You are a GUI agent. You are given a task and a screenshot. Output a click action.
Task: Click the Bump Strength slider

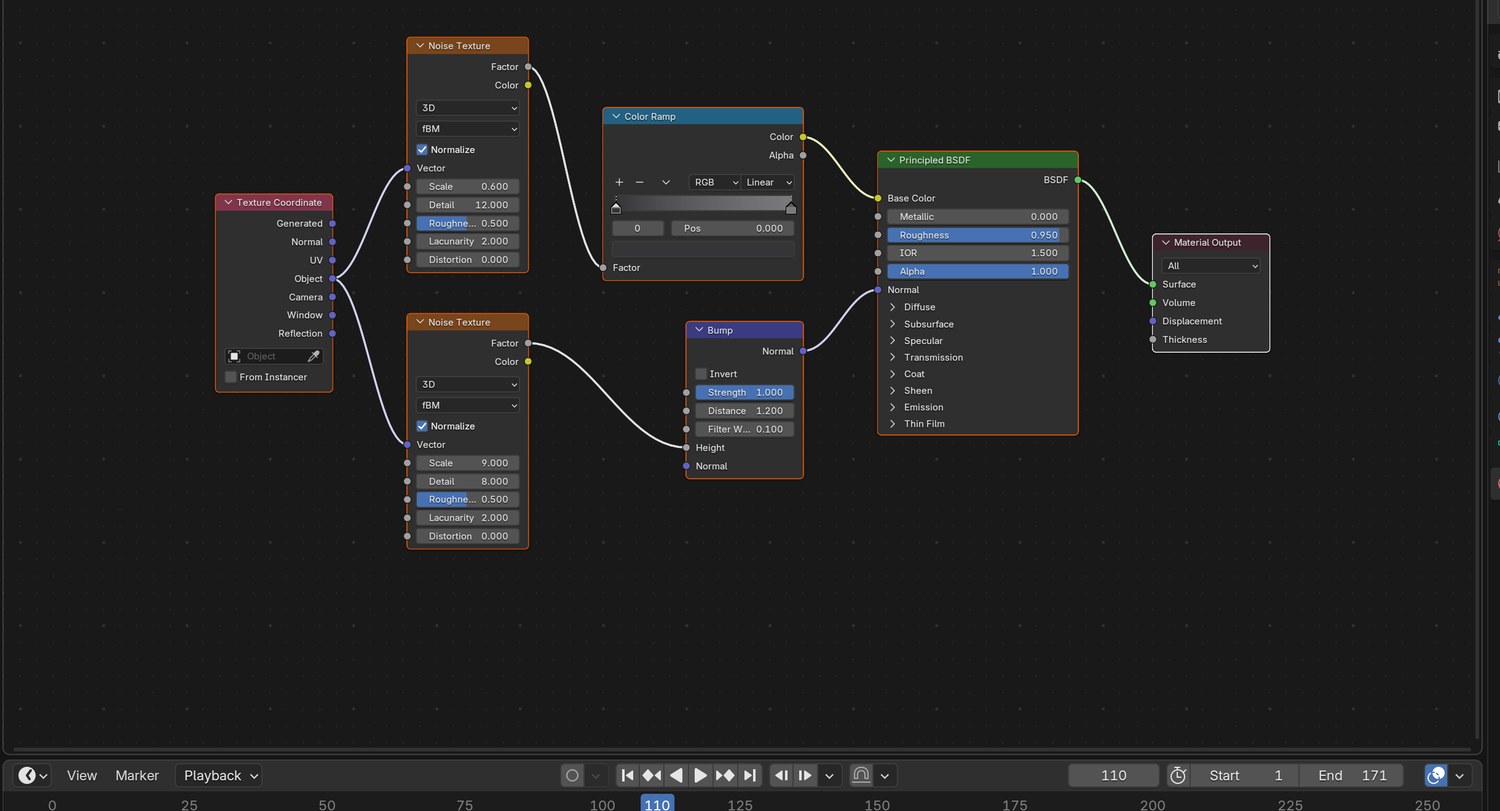pos(745,392)
